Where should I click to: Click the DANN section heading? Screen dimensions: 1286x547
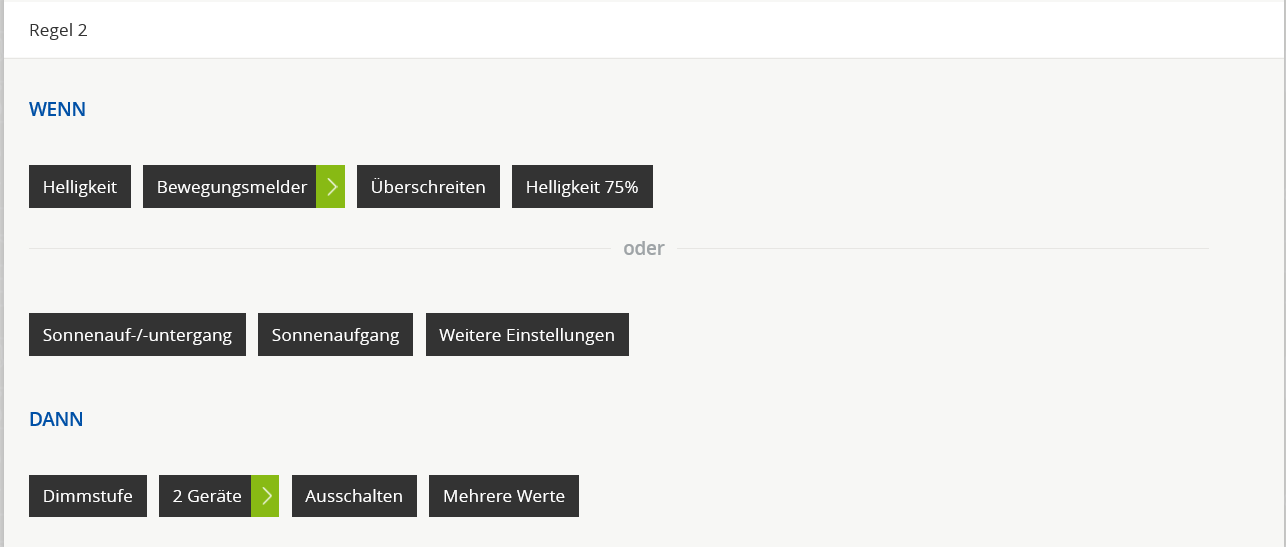coord(56,419)
